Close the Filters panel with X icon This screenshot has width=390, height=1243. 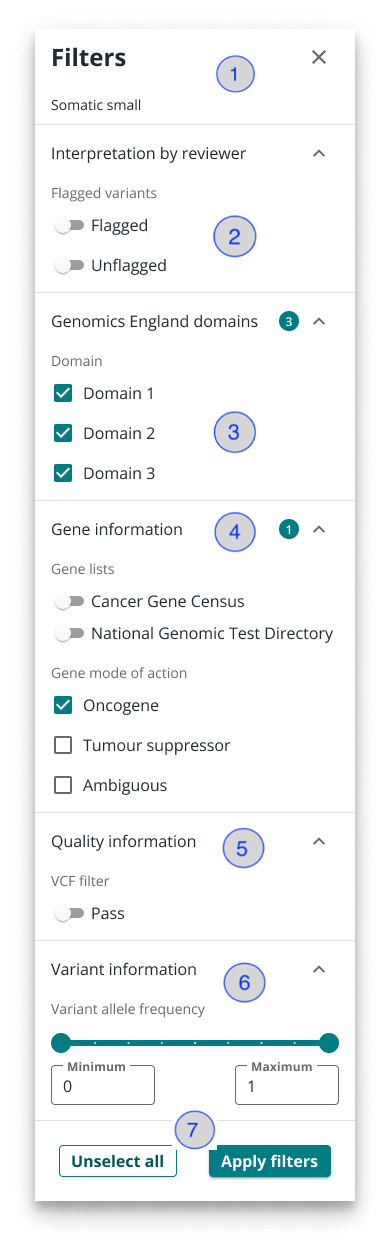click(x=319, y=57)
